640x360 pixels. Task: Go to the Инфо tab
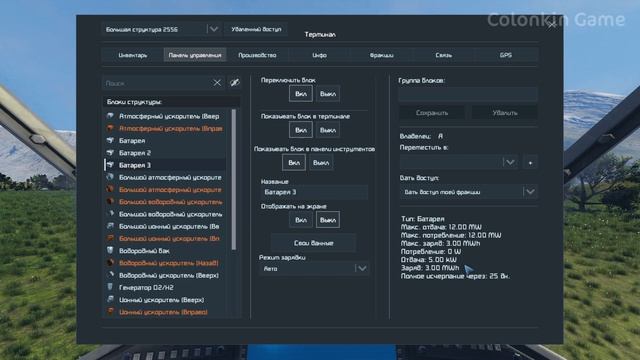(319, 55)
